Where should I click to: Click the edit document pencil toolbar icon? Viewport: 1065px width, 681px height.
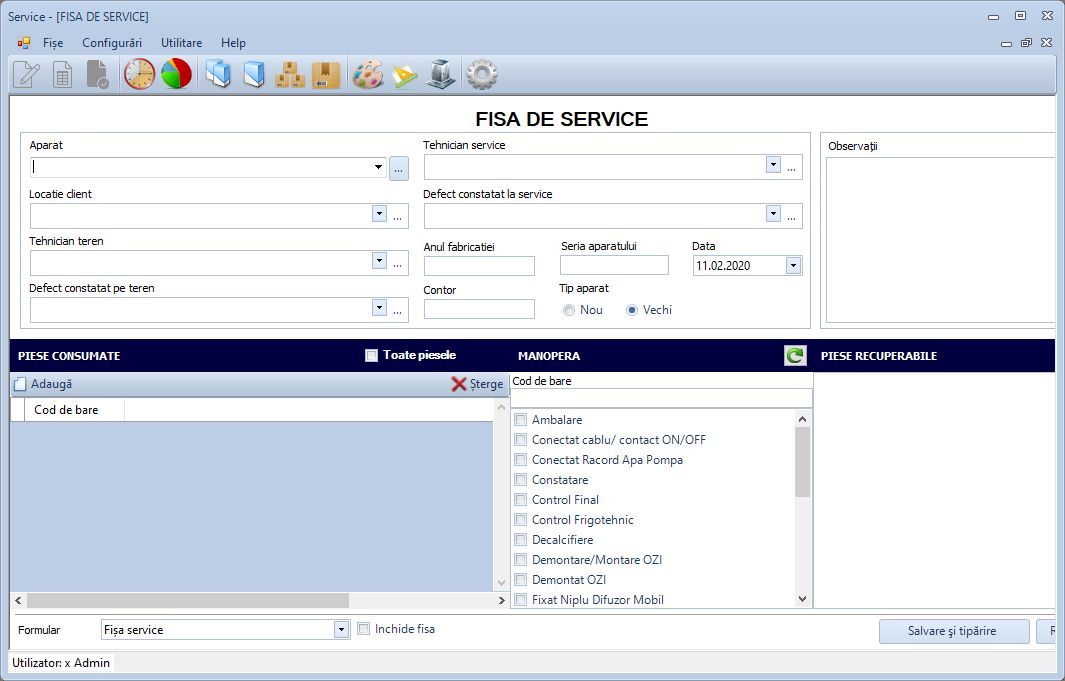pos(26,75)
